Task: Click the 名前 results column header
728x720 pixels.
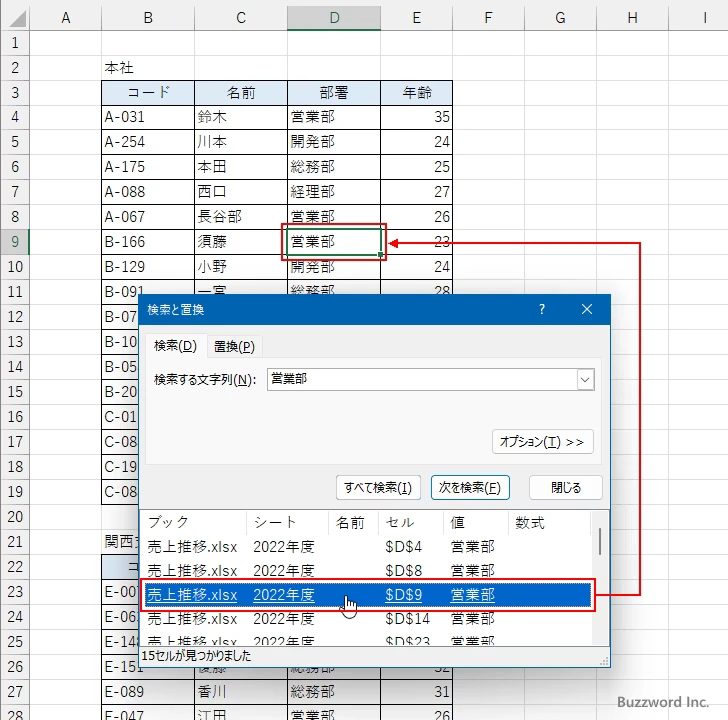Action: pyautogui.click(x=353, y=522)
